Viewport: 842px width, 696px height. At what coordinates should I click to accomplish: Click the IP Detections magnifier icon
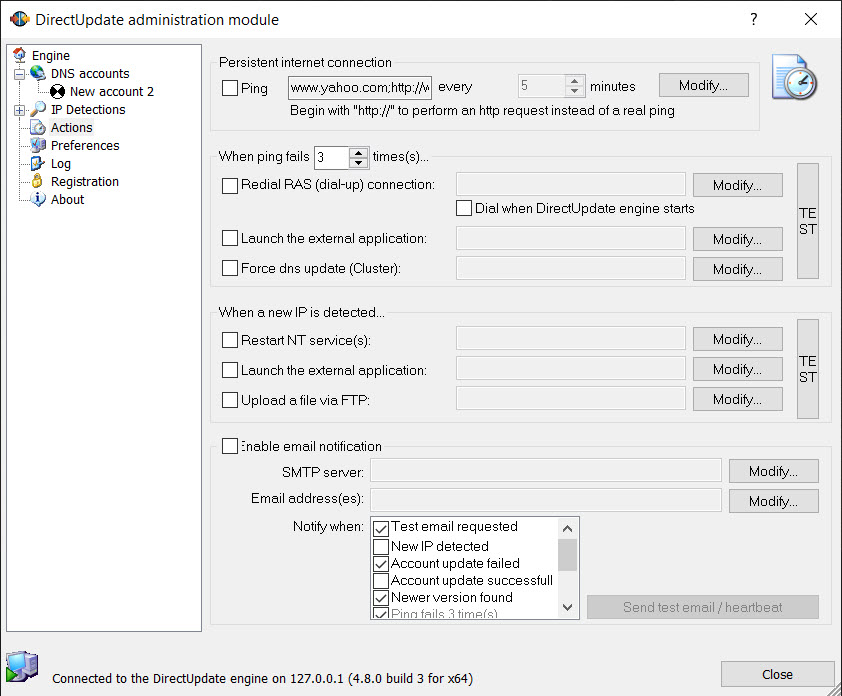pyautogui.click(x=38, y=109)
